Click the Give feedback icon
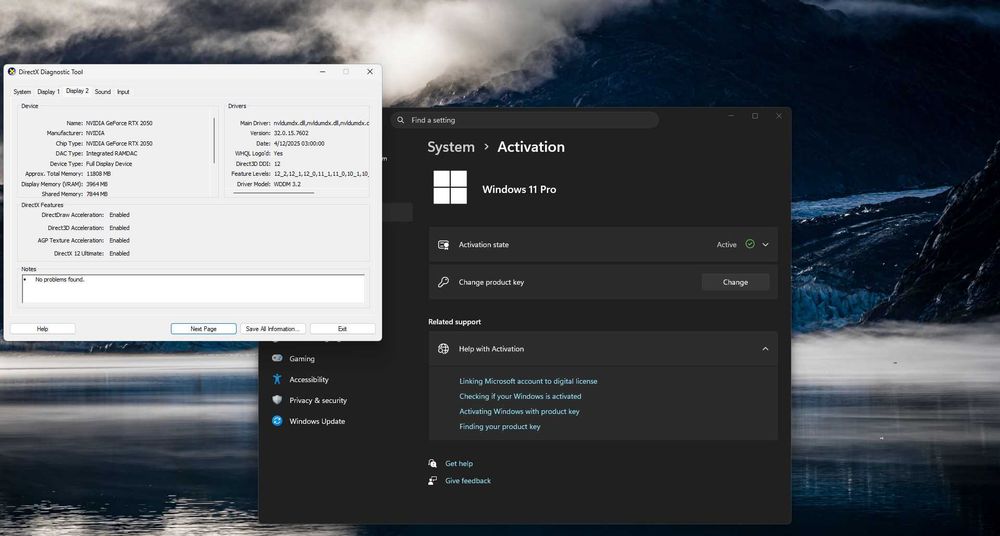Screen dimensions: 1000x536 [433, 480]
